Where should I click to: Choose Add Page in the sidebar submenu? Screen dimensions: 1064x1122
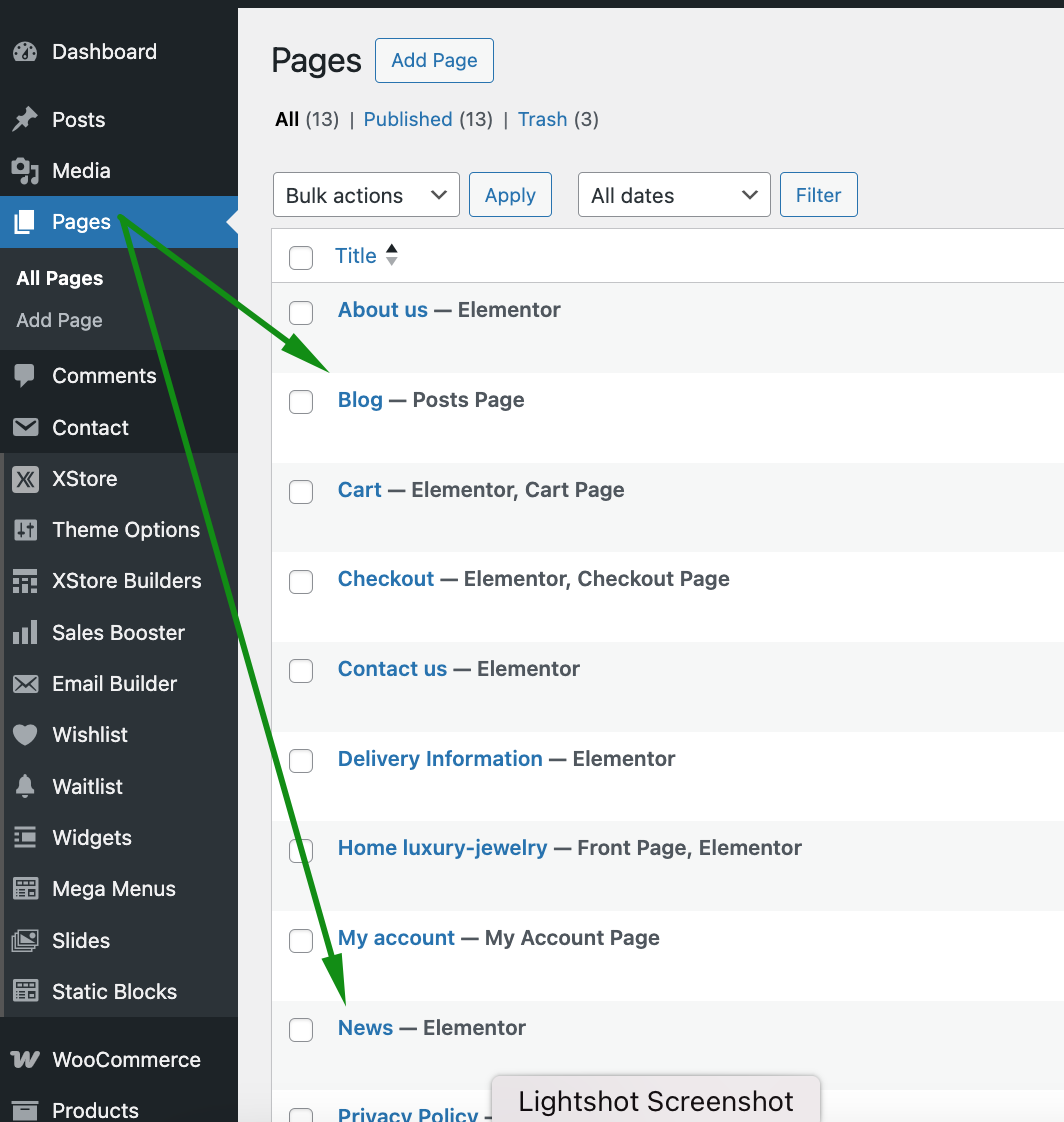click(59, 321)
